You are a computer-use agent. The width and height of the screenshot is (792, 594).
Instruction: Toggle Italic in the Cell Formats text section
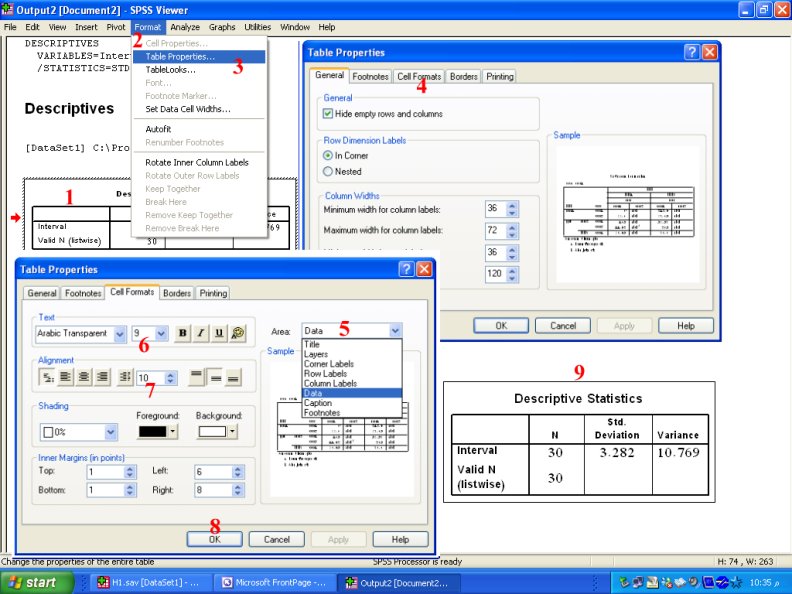[x=201, y=333]
